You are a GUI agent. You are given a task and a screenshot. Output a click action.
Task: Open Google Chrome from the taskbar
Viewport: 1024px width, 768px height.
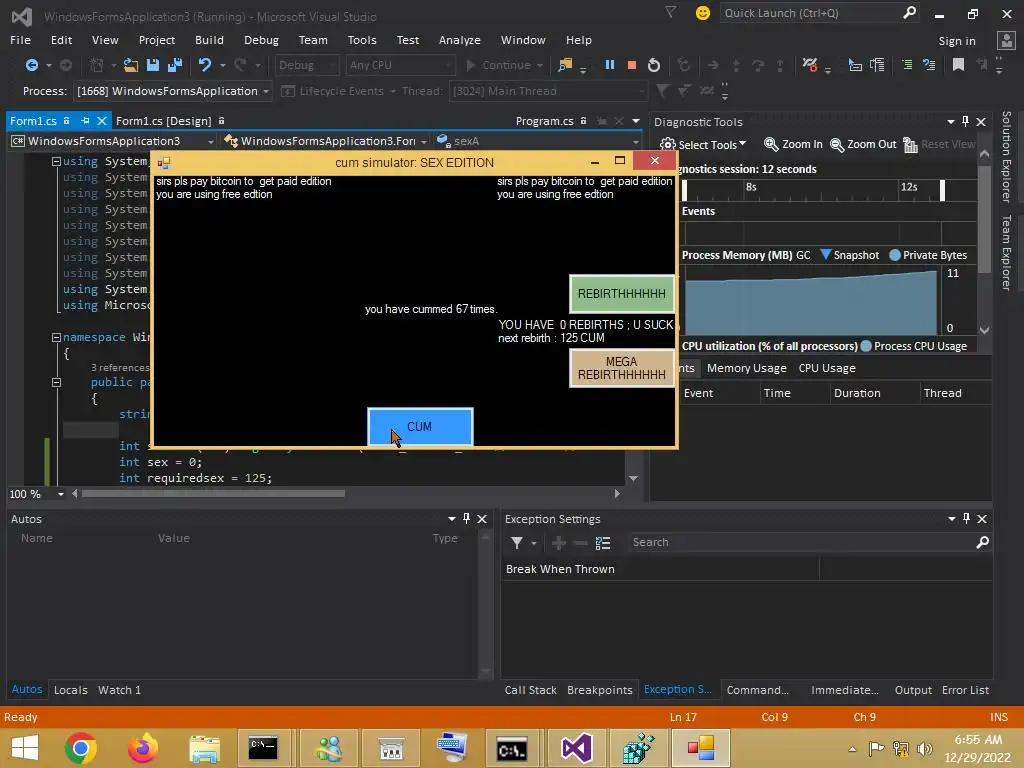coord(81,748)
